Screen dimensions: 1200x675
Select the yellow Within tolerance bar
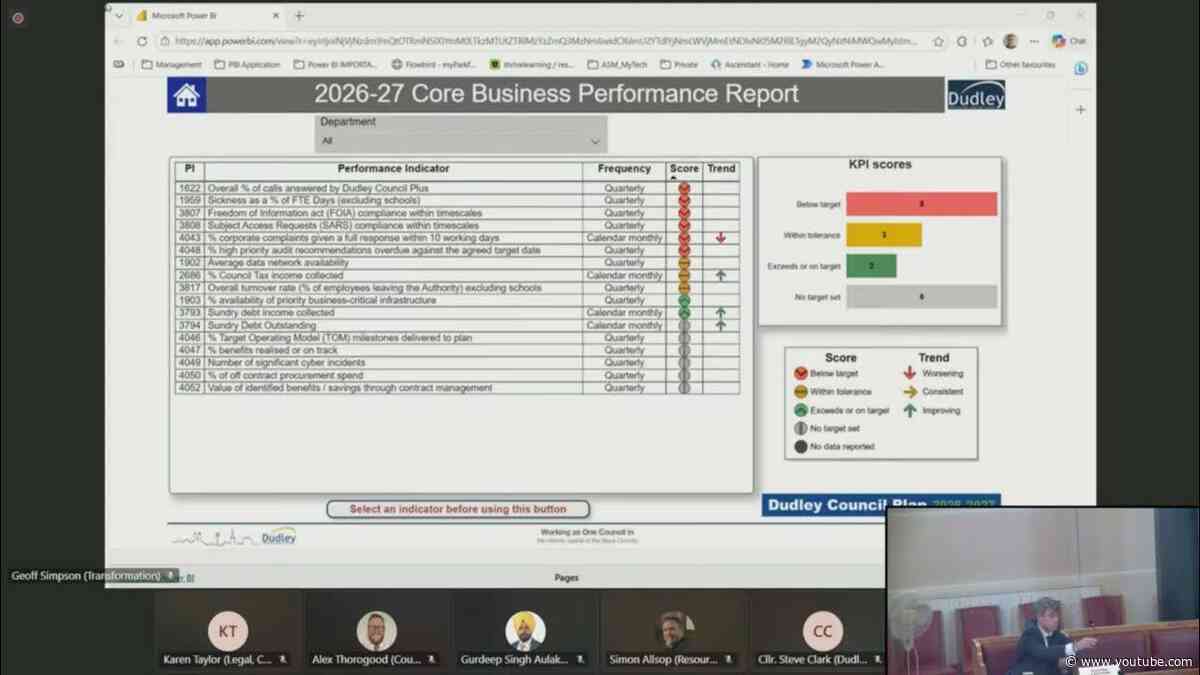click(884, 235)
